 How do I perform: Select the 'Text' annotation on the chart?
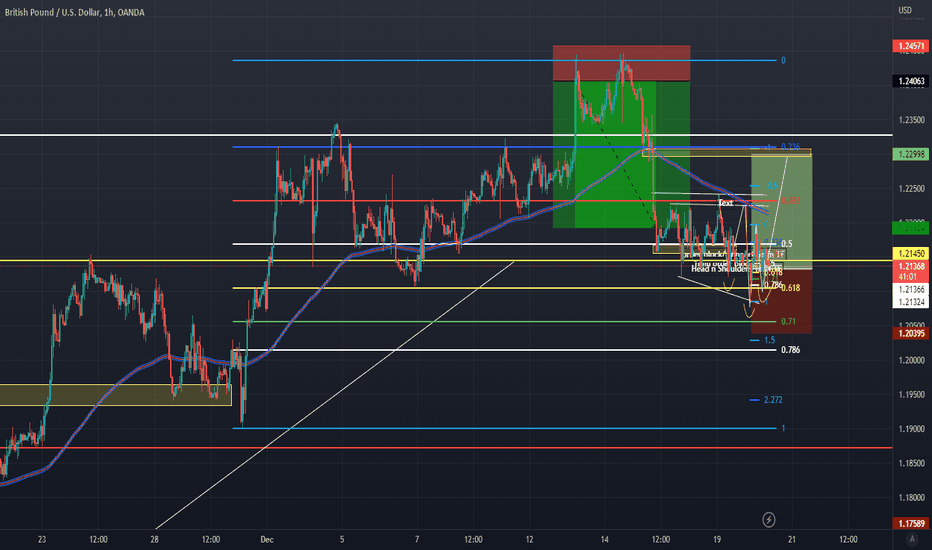(725, 203)
